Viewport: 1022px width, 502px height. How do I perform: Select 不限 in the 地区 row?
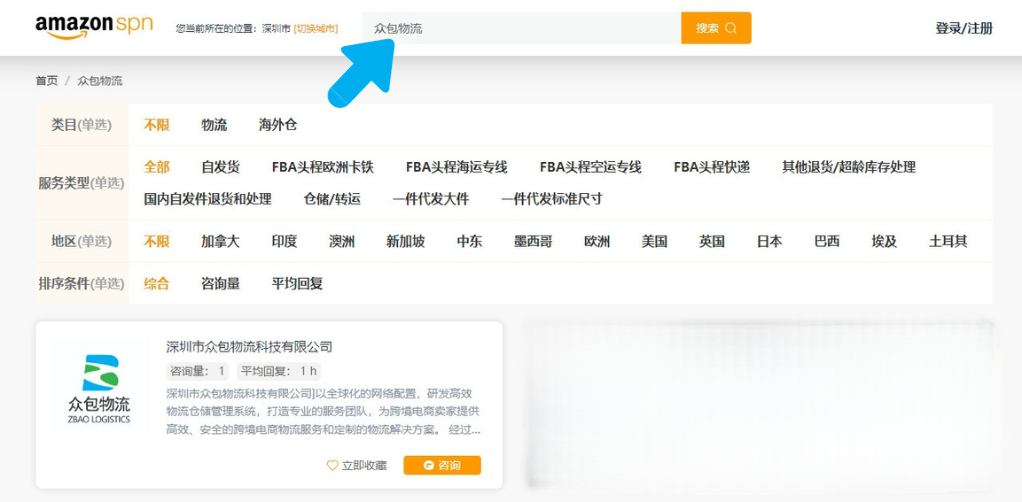click(x=156, y=241)
